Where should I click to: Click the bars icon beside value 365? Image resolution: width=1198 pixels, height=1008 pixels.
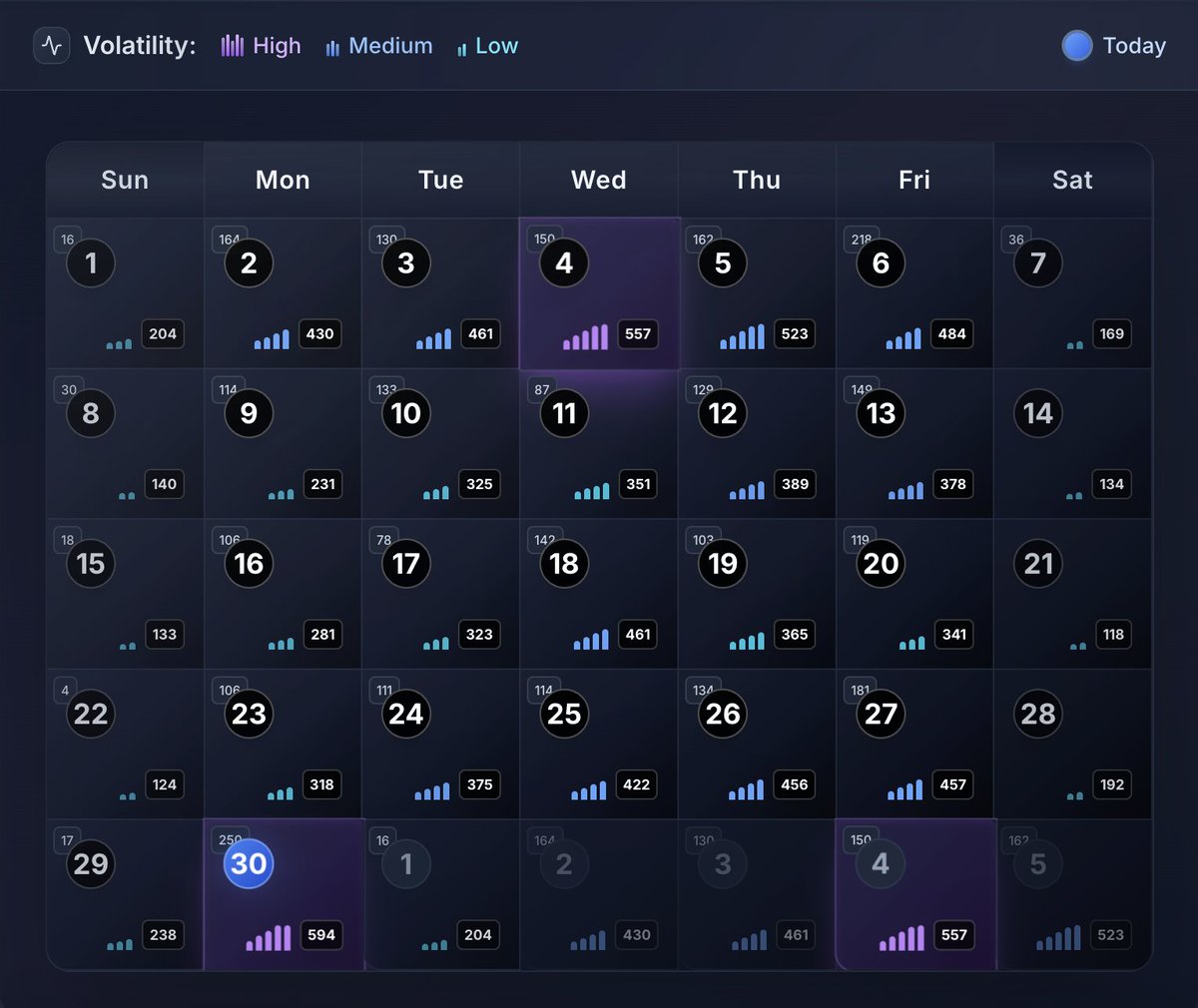[747, 641]
